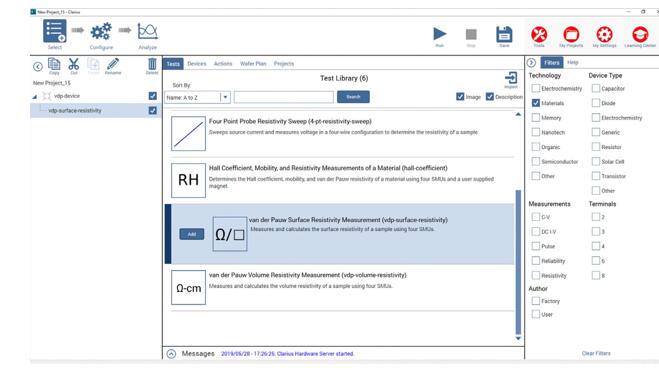Open the Filters tab
Screen dimensions: 659x371
tap(552, 63)
